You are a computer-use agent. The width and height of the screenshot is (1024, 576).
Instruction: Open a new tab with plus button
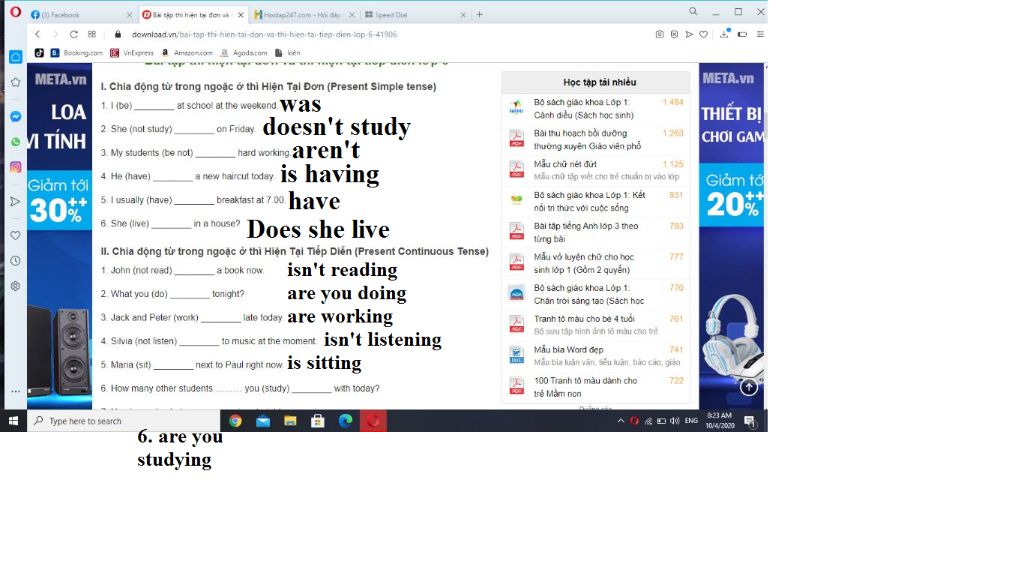[479, 14]
